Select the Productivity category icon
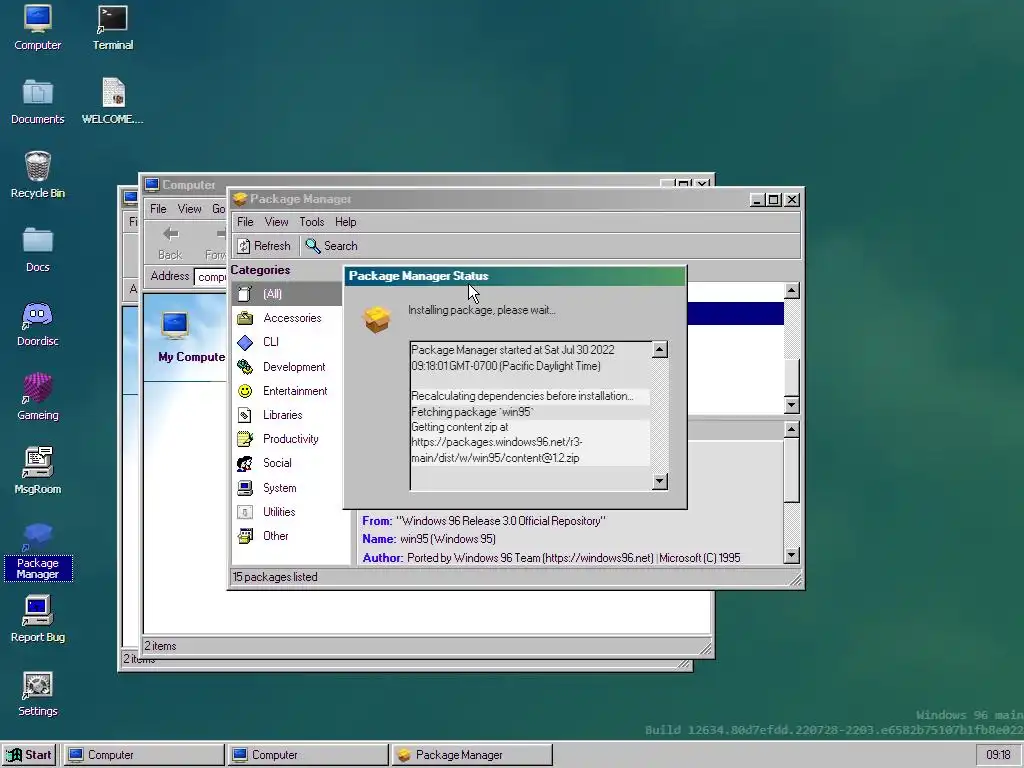The width and height of the screenshot is (1024, 768). (x=245, y=439)
